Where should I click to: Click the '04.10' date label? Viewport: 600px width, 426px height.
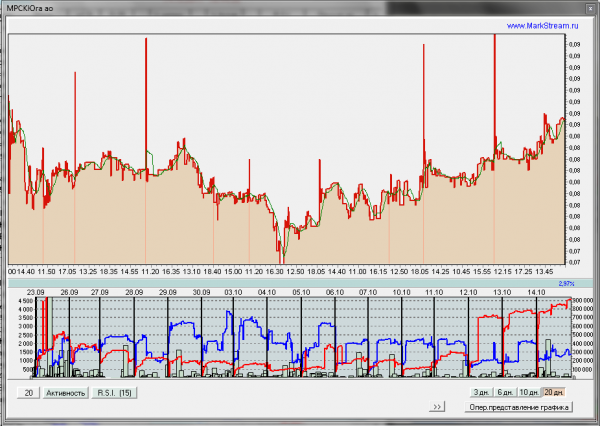click(267, 292)
